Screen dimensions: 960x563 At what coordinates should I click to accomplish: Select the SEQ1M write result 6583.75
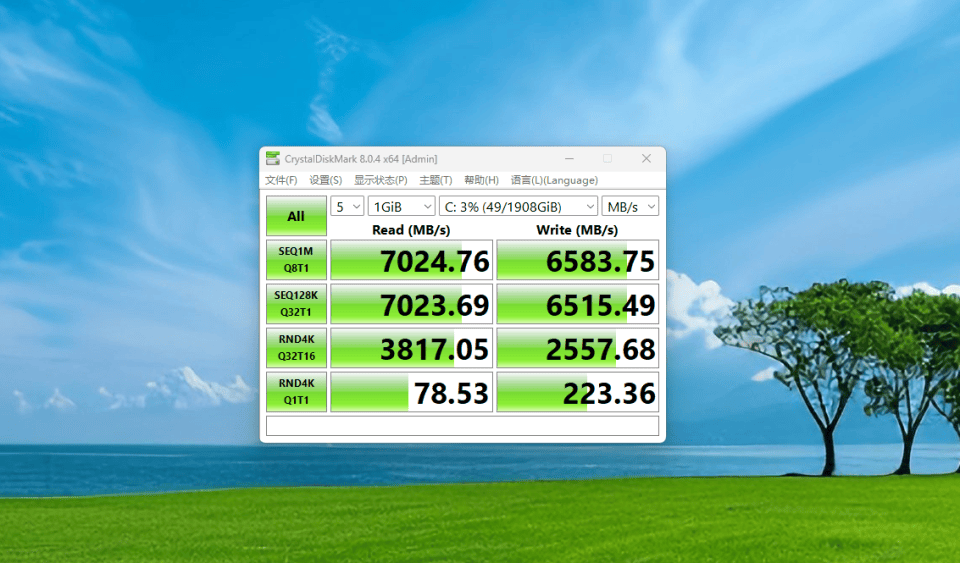[577, 260]
